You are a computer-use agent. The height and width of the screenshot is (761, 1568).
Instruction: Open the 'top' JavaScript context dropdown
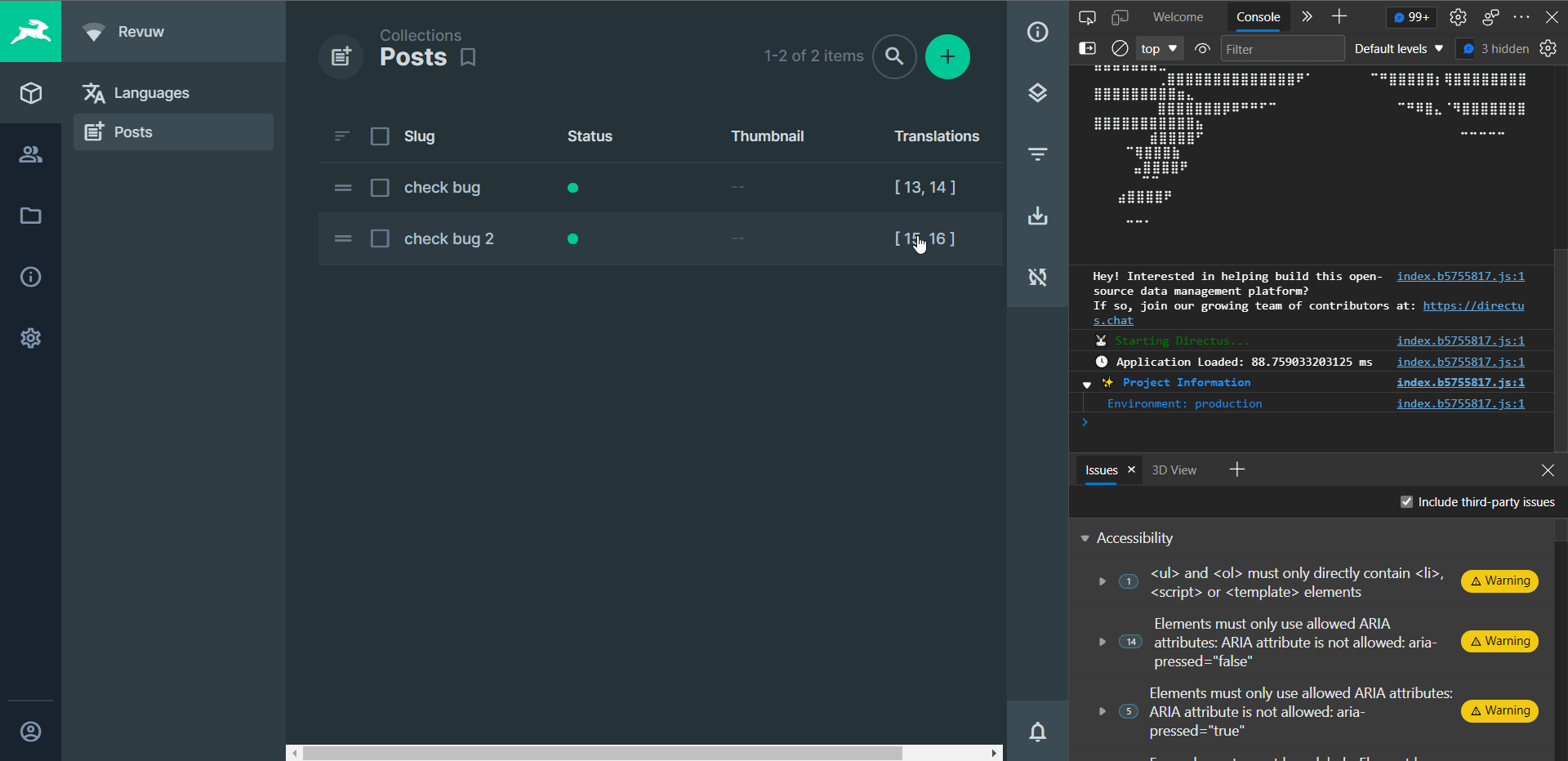tap(1160, 49)
